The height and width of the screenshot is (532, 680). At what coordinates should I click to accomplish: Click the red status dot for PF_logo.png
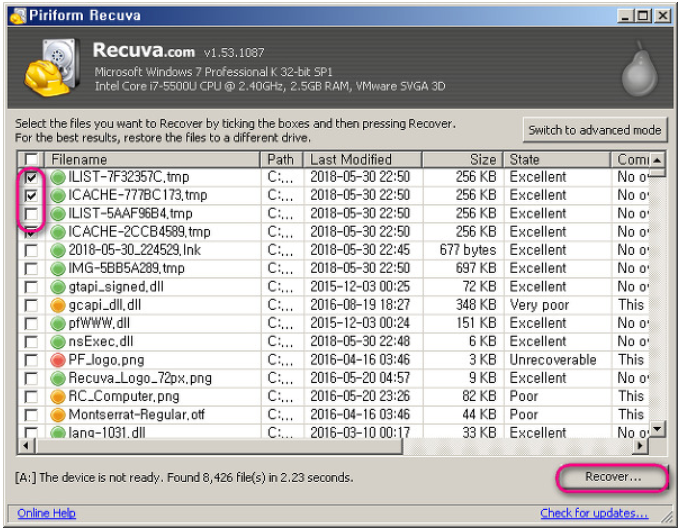[57, 360]
